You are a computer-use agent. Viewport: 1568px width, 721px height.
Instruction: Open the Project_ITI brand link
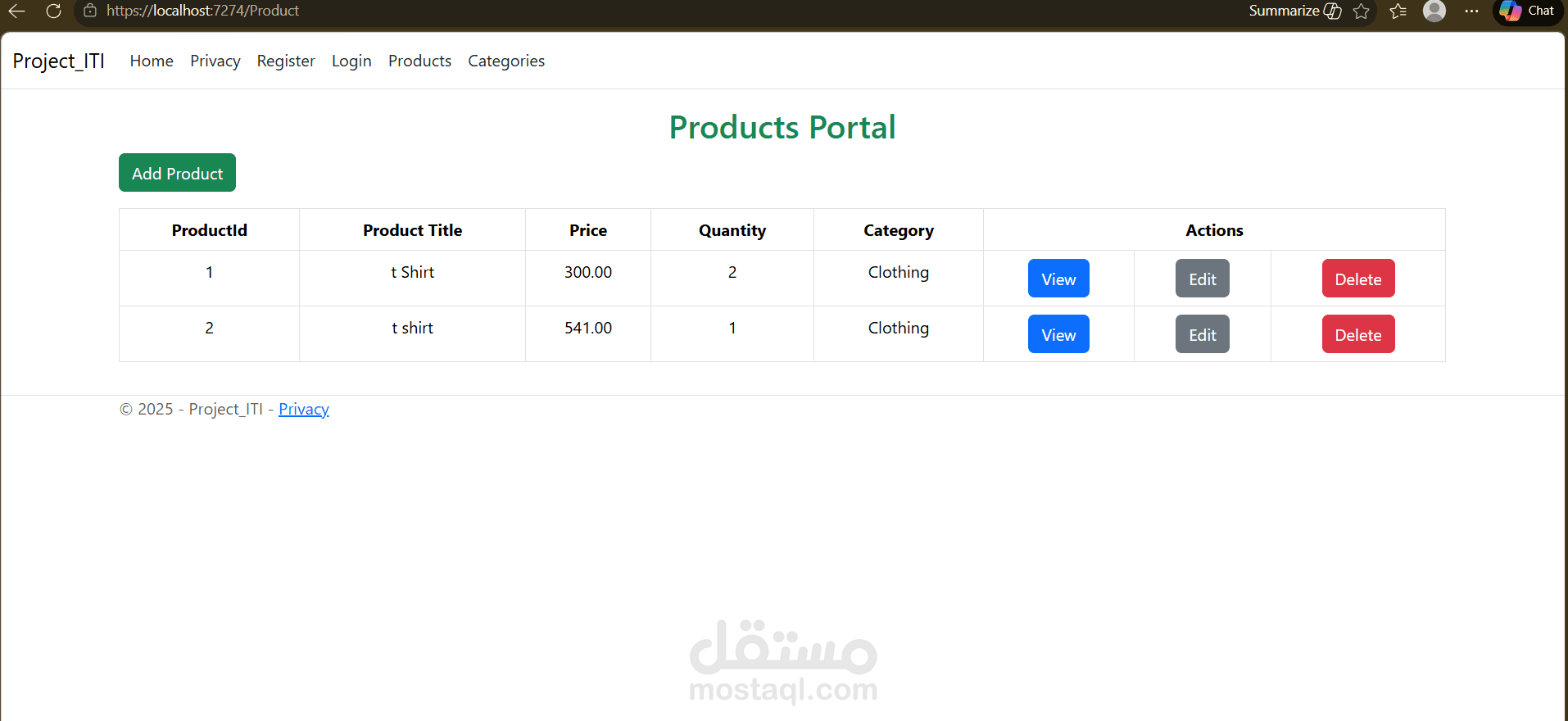tap(59, 61)
